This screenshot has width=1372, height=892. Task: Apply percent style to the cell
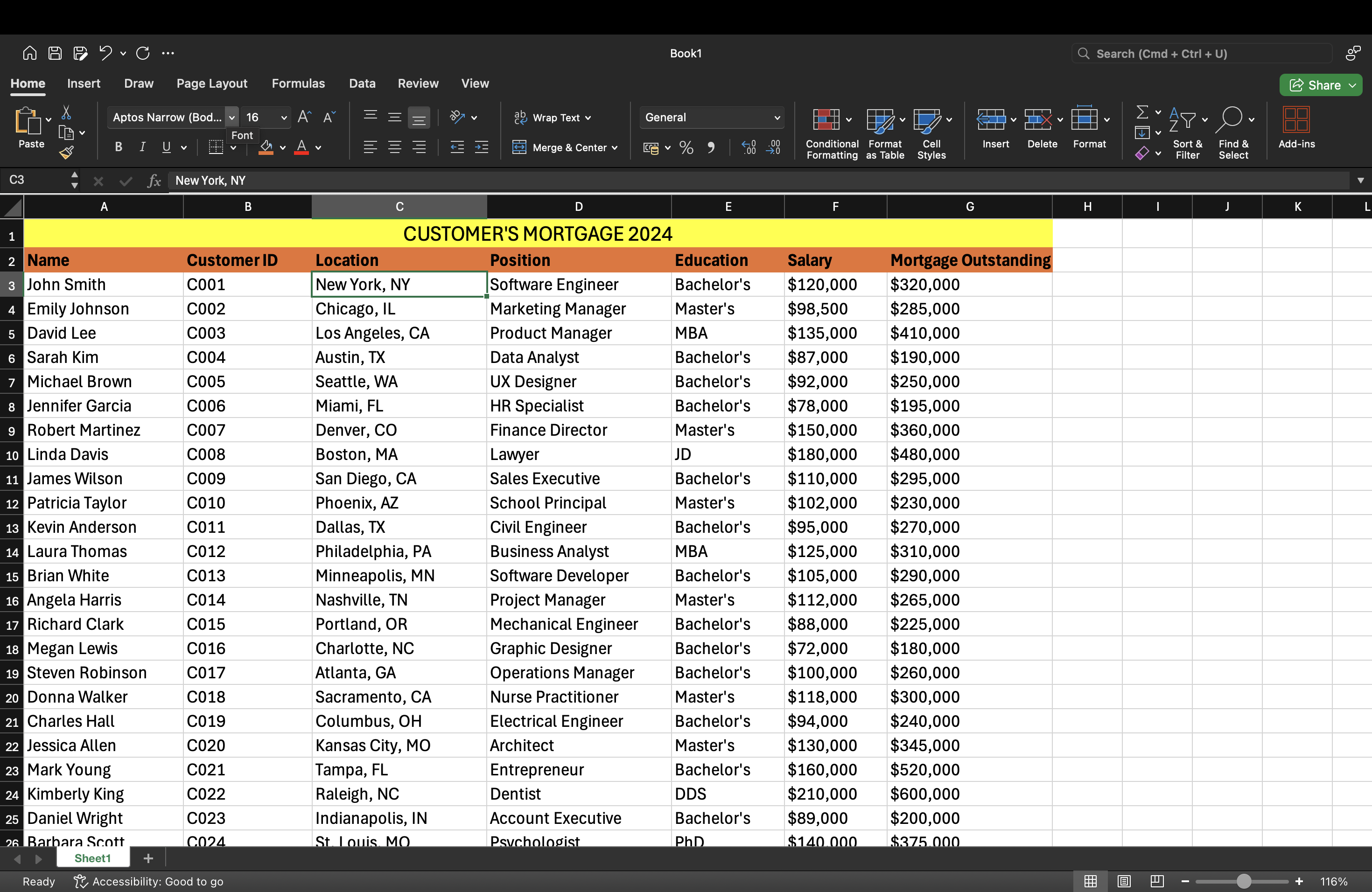[686, 147]
